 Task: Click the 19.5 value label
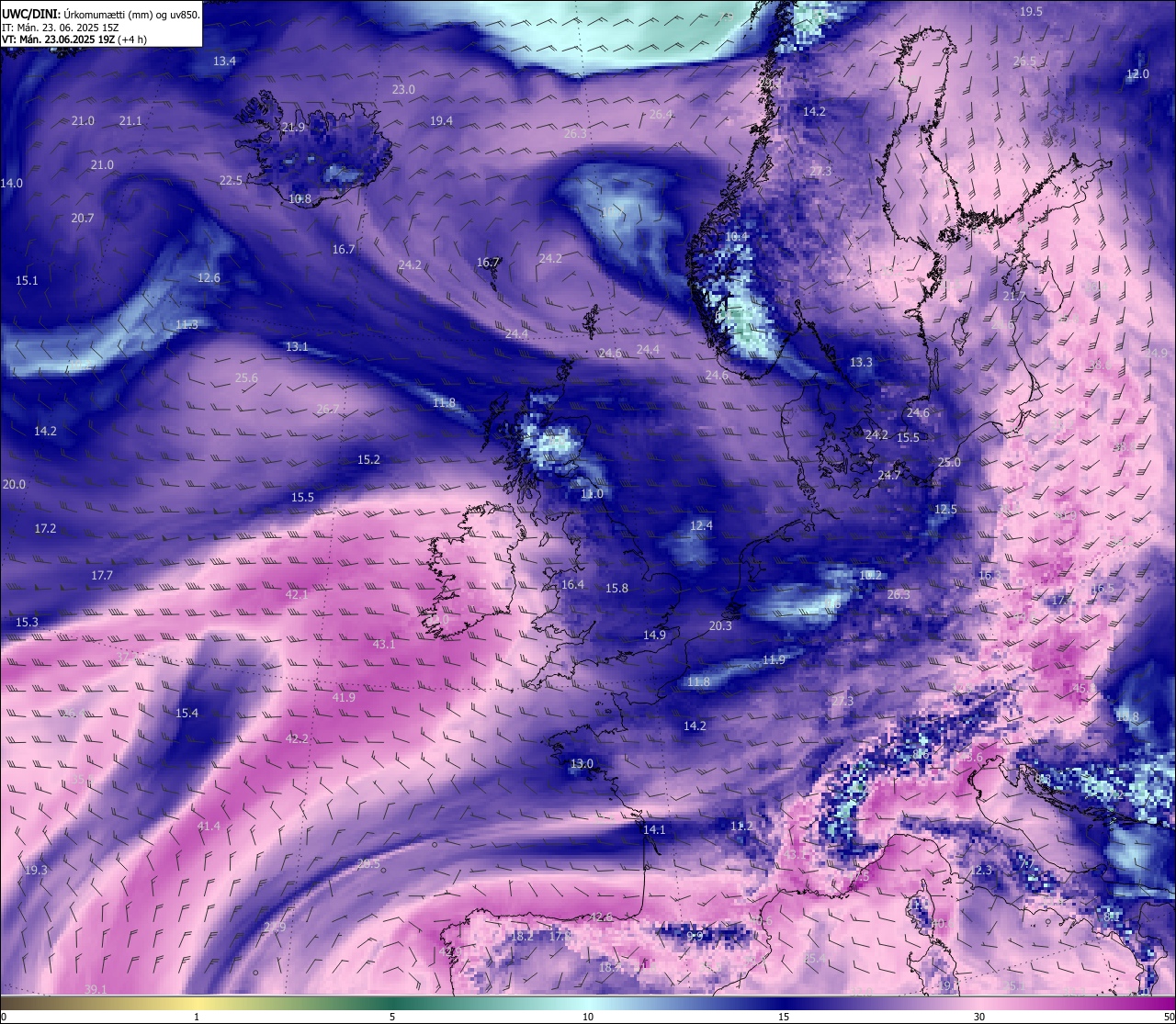(x=1031, y=11)
